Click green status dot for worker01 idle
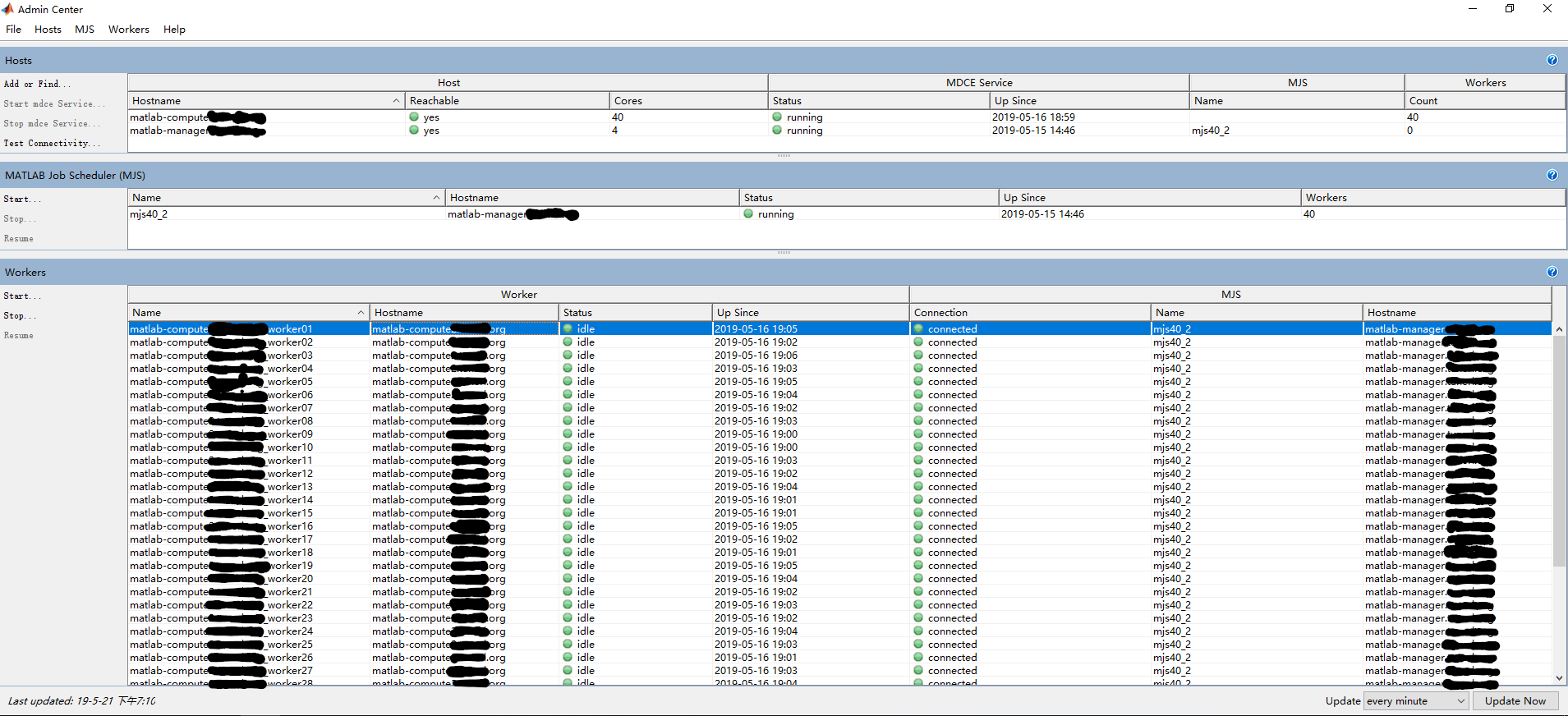 568,329
